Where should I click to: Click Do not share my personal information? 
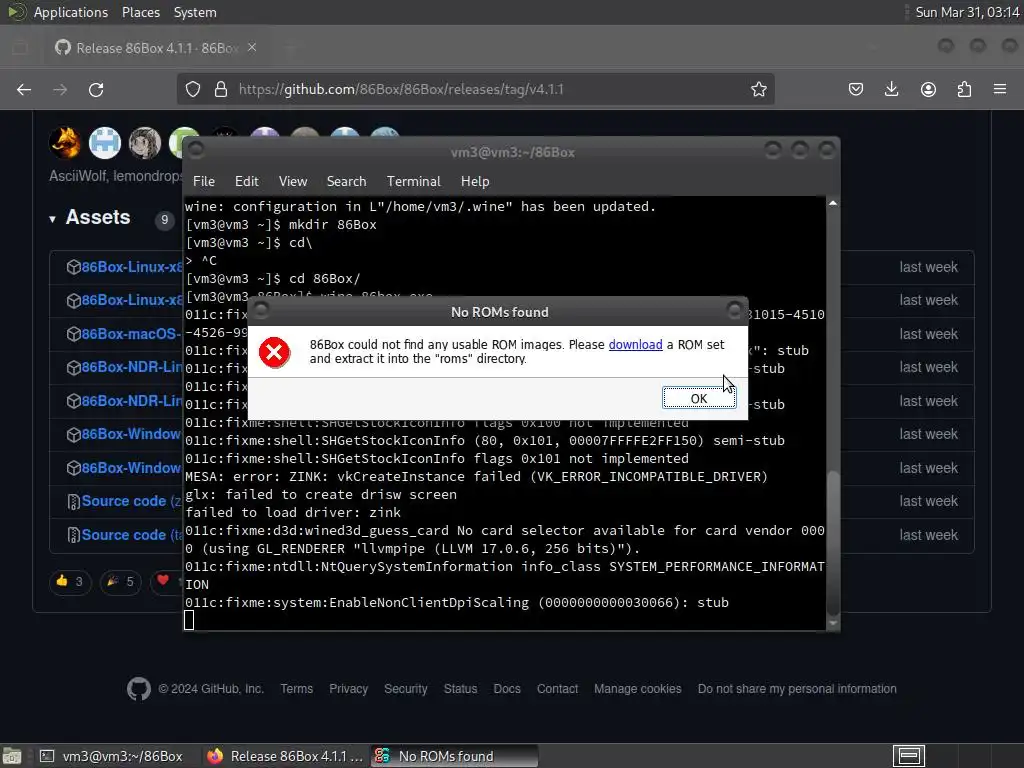(x=797, y=689)
